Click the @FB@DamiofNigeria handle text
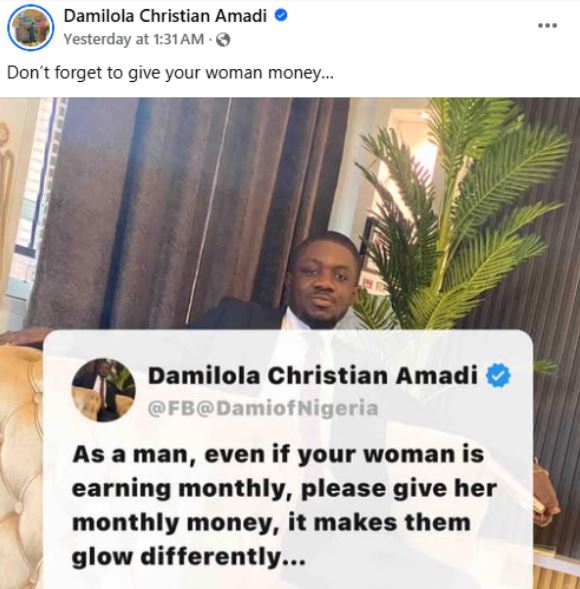580x589 pixels. (x=263, y=408)
